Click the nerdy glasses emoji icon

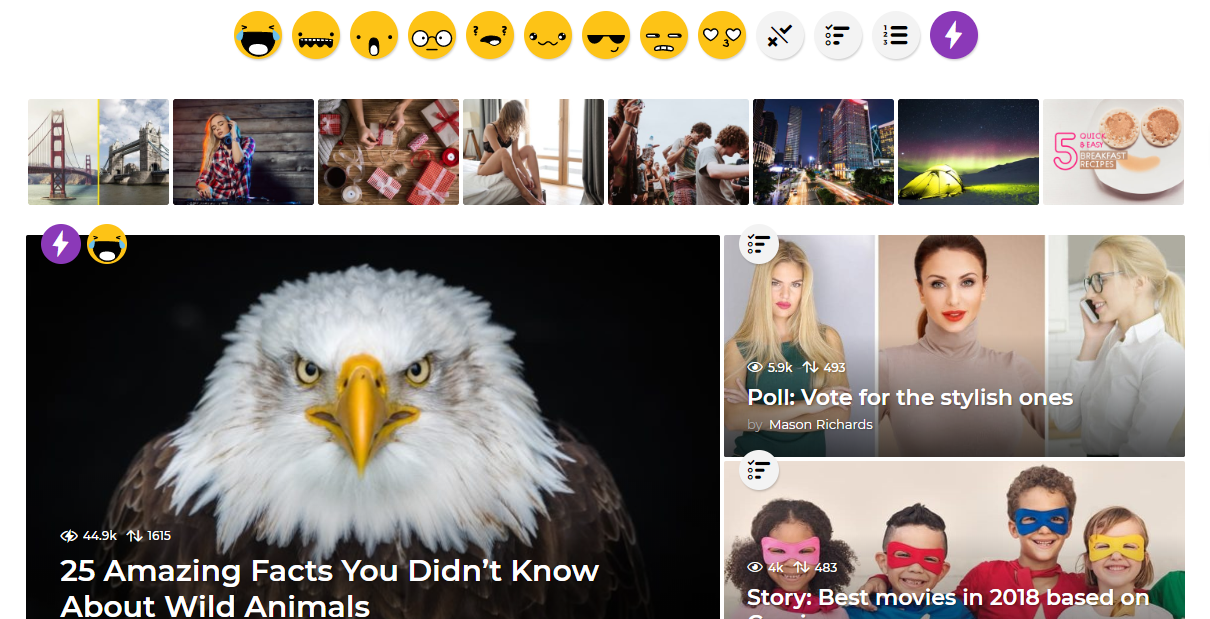(x=432, y=36)
